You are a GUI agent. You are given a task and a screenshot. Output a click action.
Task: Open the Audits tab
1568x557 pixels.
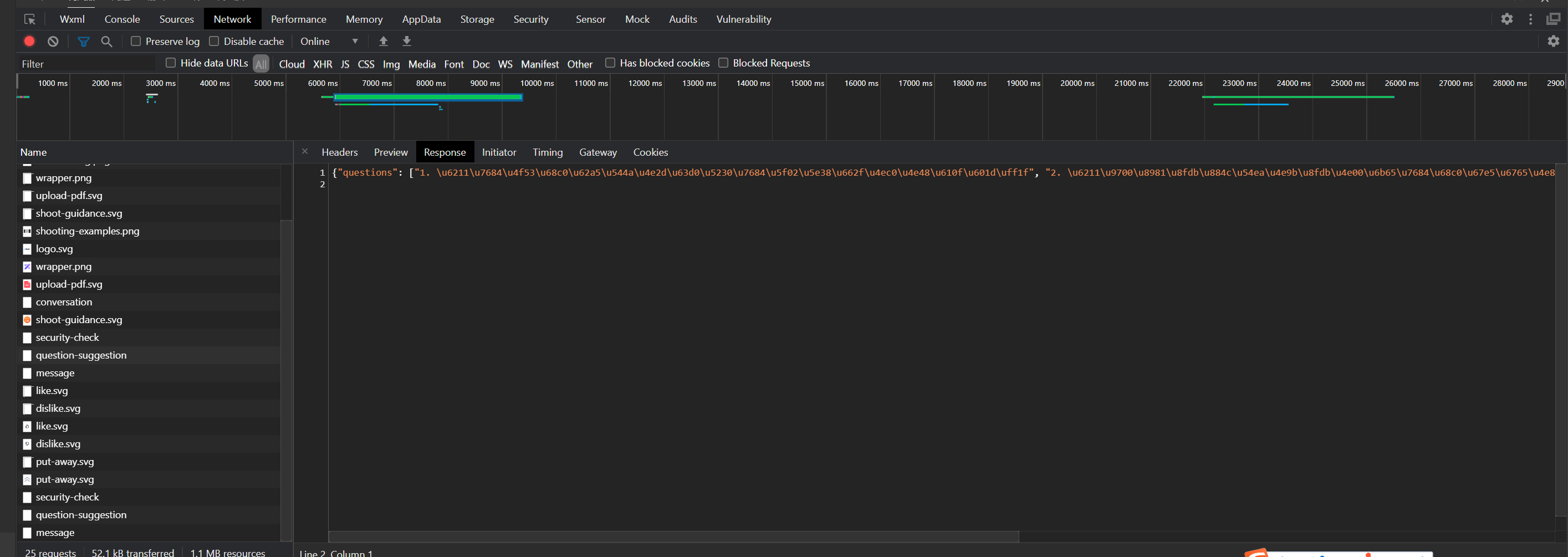click(683, 19)
